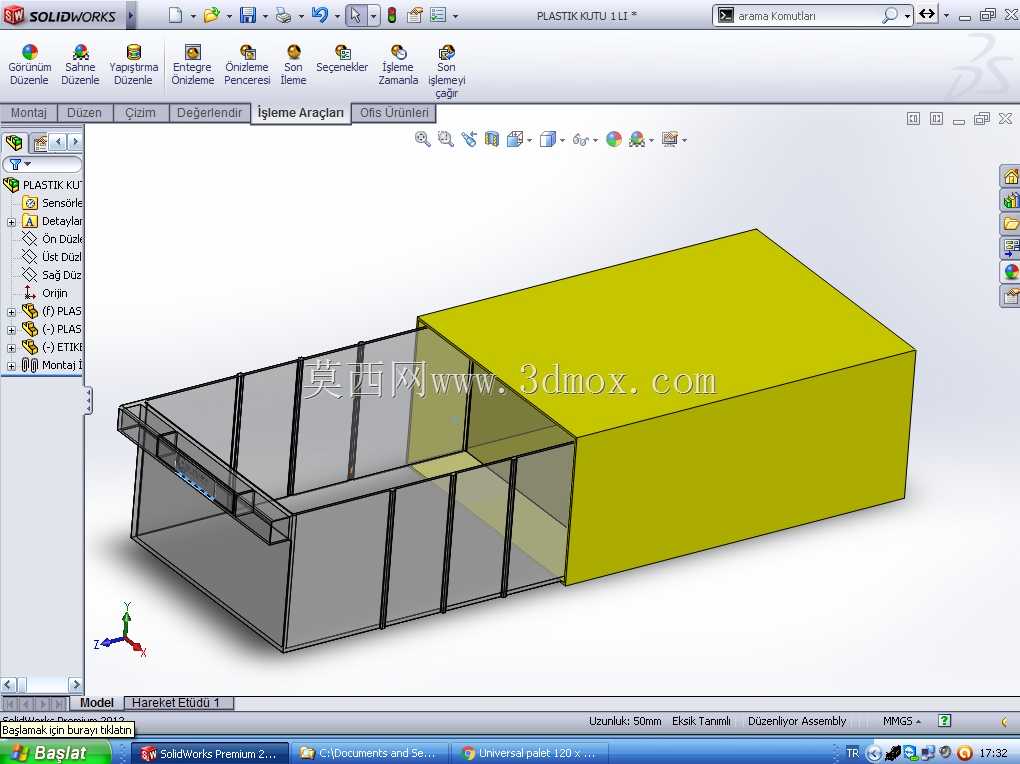Screen dimensions: 1020x764
Task: Switch to Değerlendir tab
Action: tap(209, 113)
